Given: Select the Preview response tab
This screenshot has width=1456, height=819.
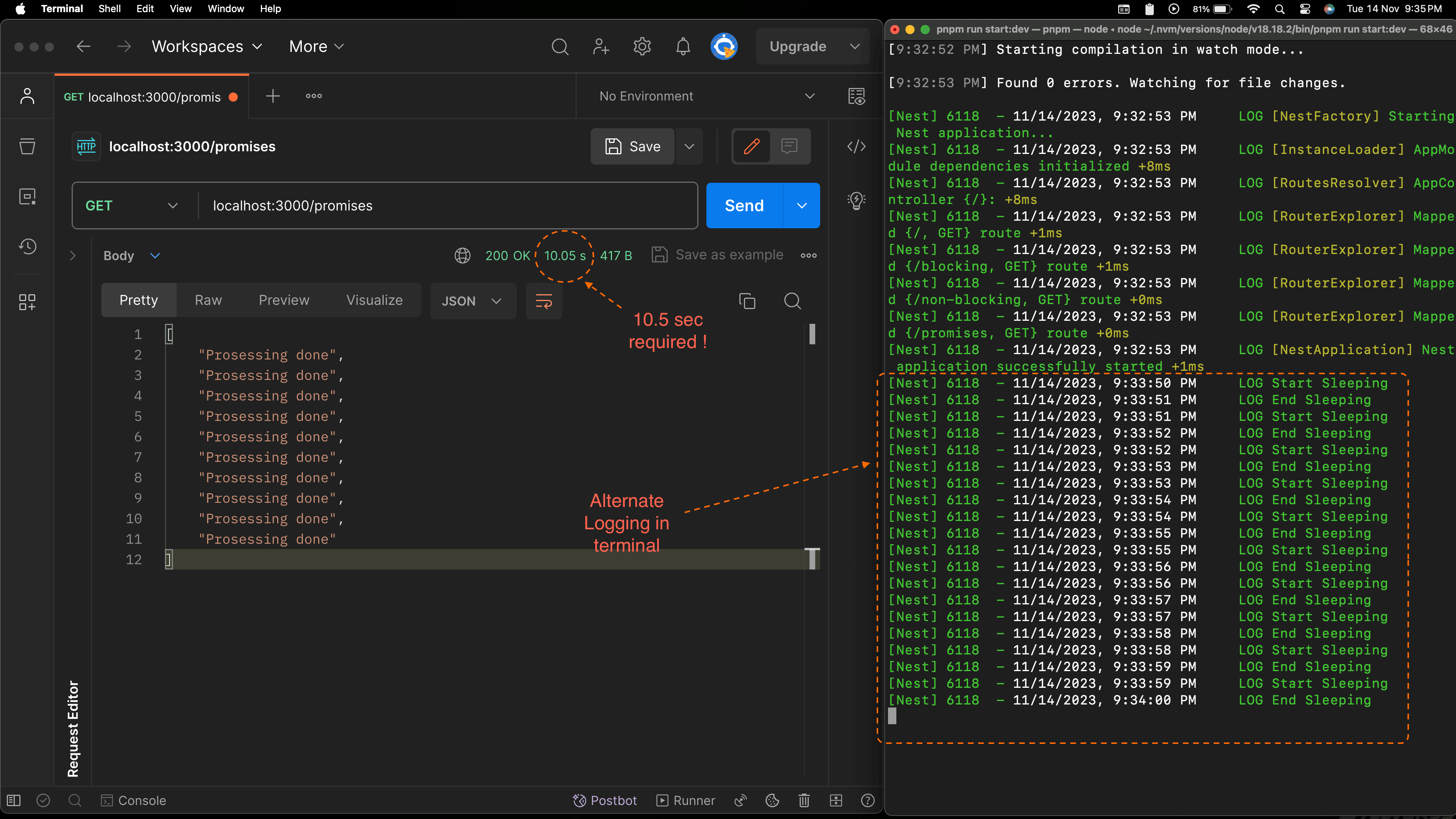Looking at the screenshot, I should click(x=284, y=300).
